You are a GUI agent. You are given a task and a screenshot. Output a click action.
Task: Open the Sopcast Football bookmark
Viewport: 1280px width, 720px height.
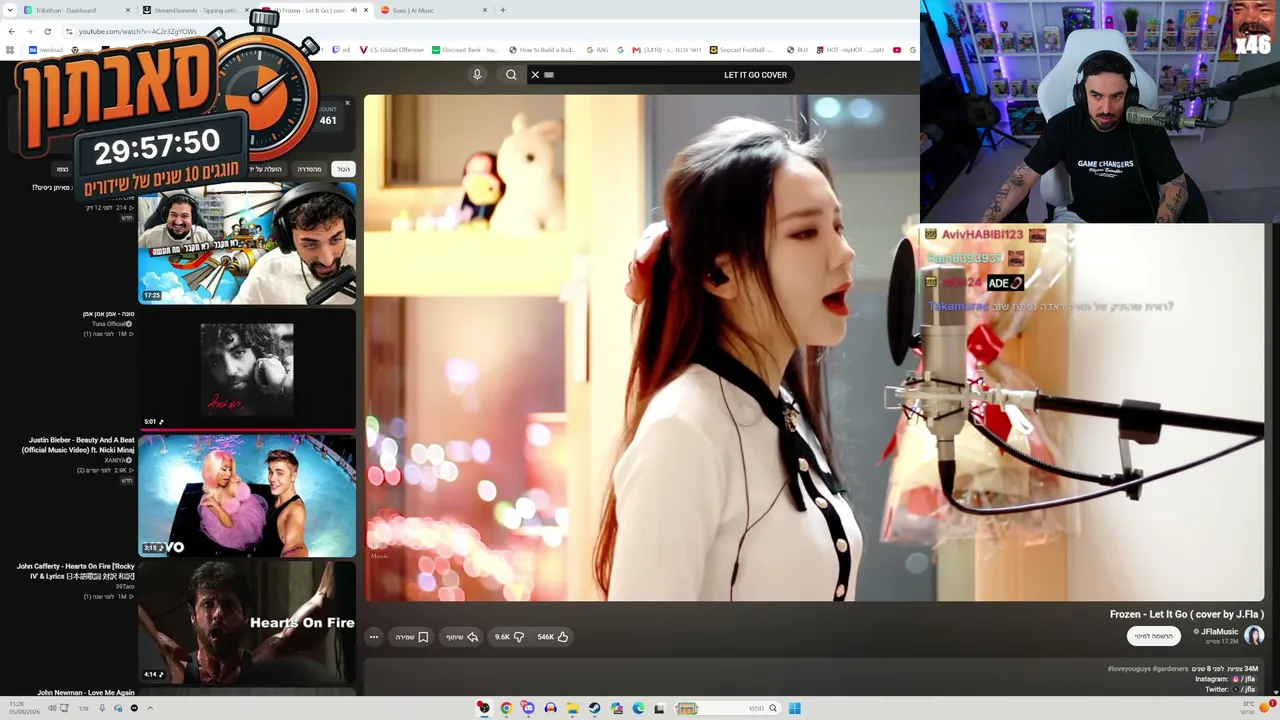tap(741, 50)
